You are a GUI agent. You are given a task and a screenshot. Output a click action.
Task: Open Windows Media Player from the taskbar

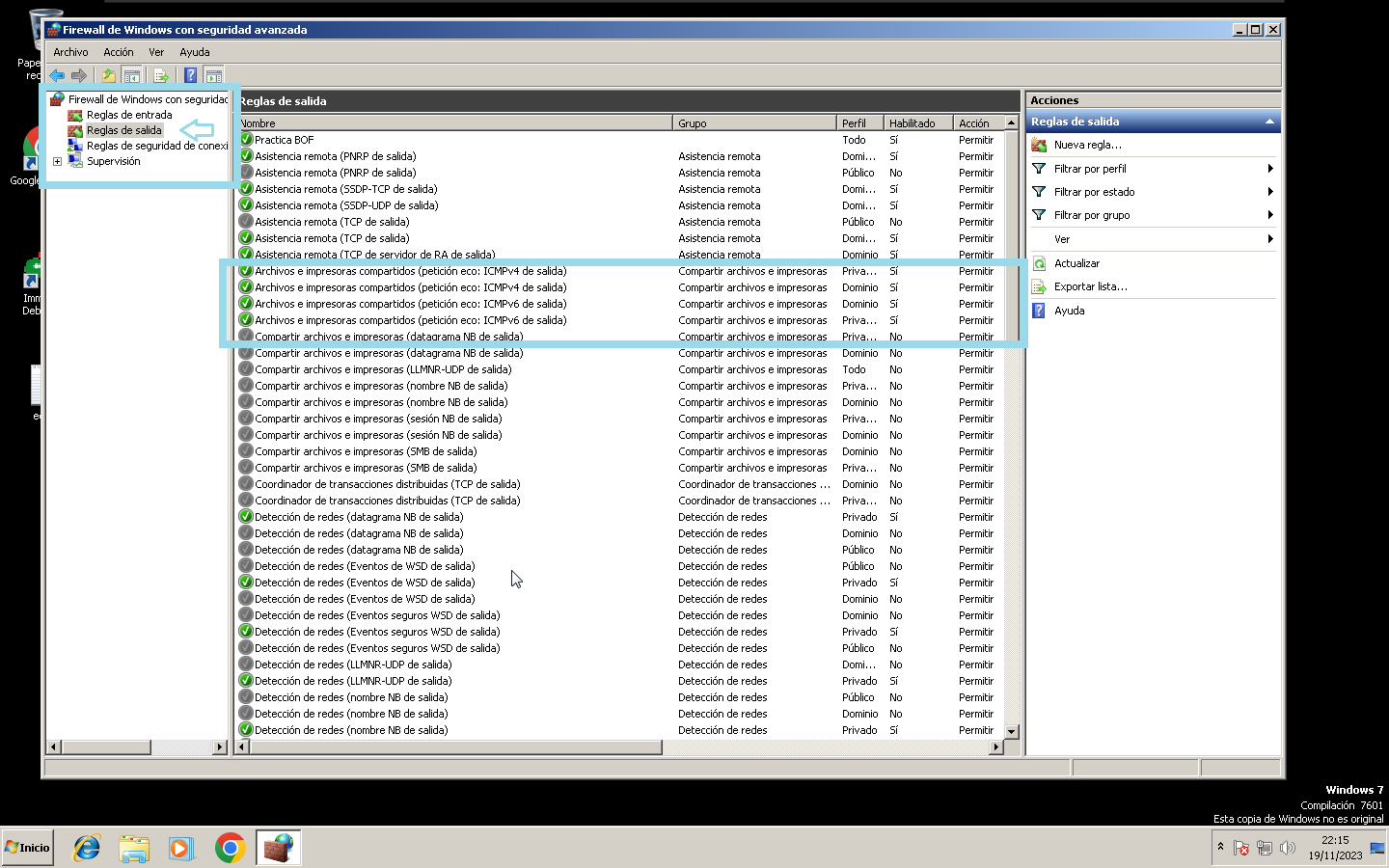click(x=181, y=848)
